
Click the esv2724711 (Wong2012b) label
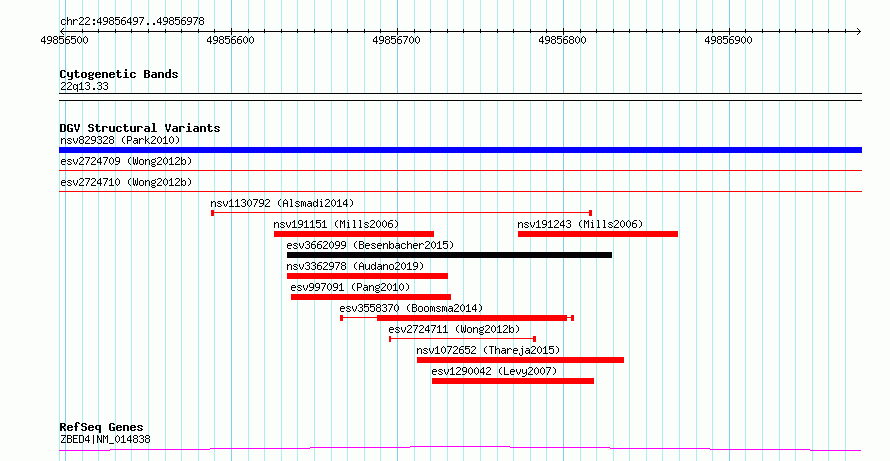point(454,329)
